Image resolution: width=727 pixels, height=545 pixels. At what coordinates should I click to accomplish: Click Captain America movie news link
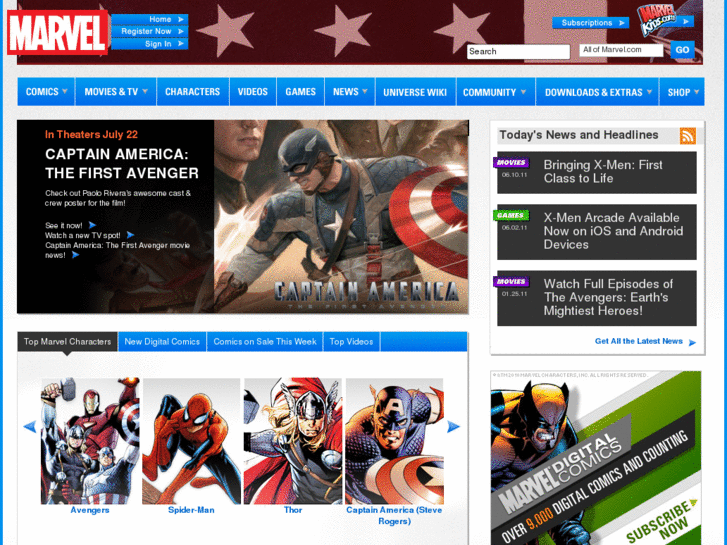click(117, 250)
